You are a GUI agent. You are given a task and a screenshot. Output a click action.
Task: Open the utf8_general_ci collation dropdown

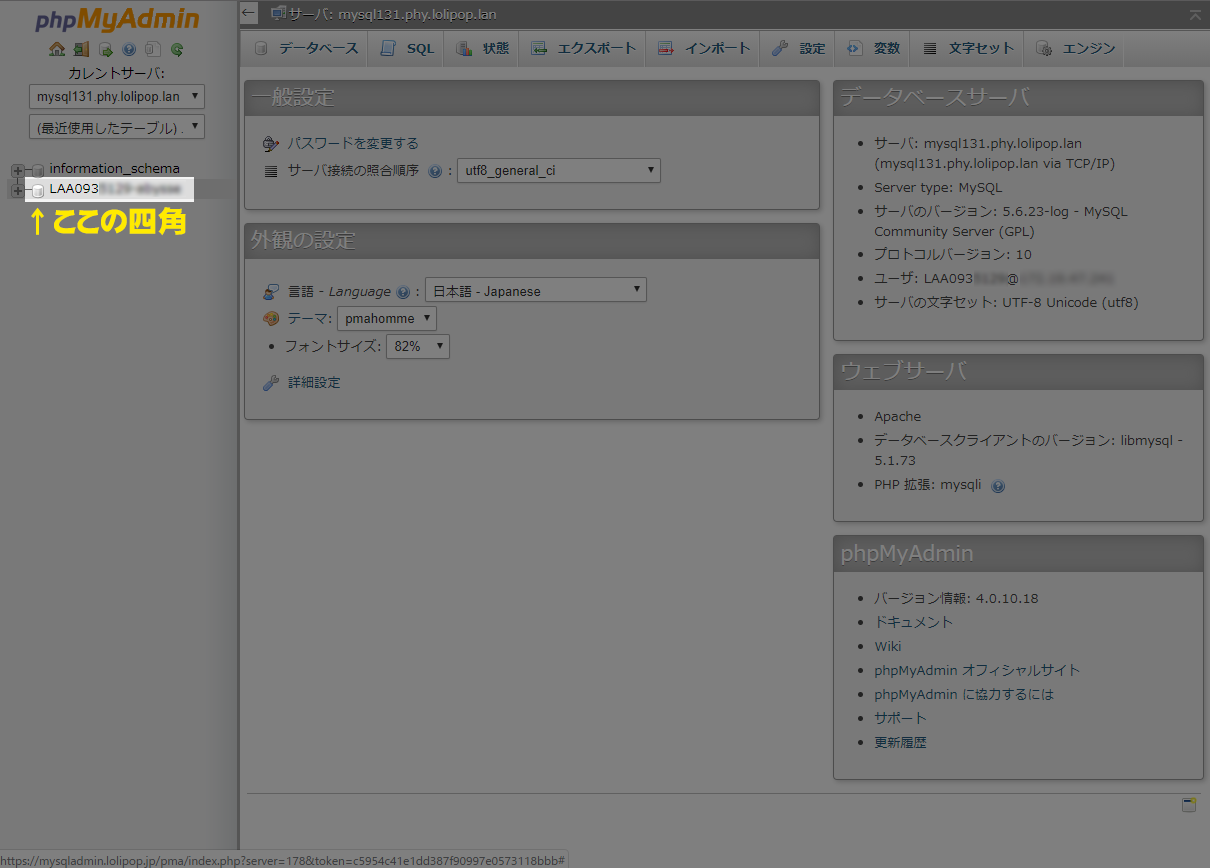(x=559, y=171)
